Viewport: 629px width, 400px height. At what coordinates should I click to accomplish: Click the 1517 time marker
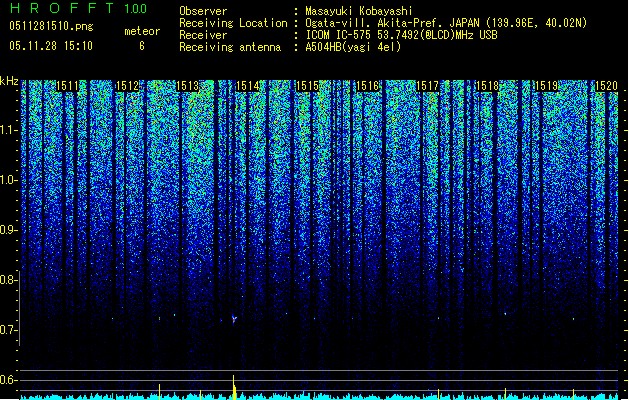click(x=428, y=86)
